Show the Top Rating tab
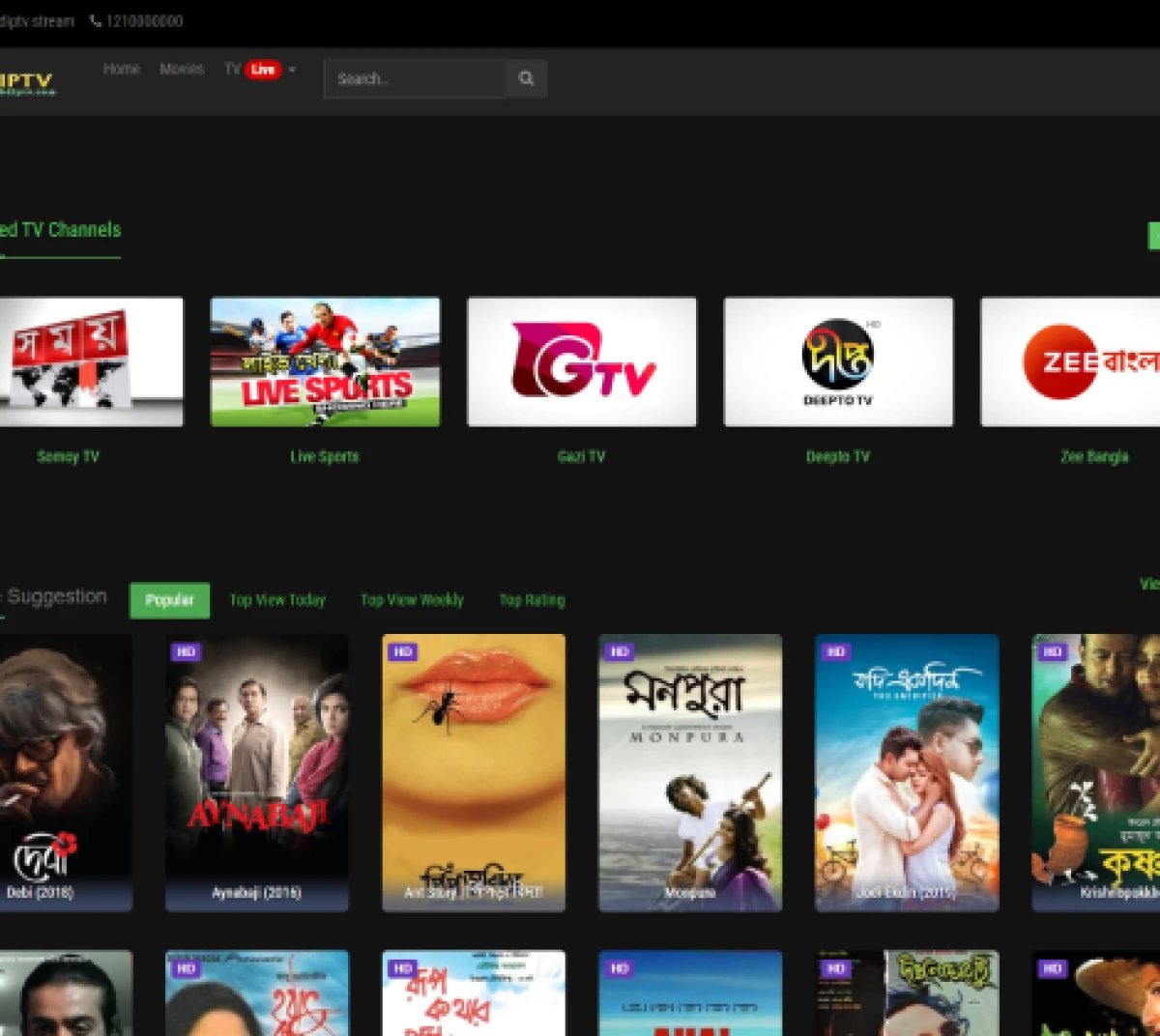The image size is (1160, 1036). [x=532, y=600]
